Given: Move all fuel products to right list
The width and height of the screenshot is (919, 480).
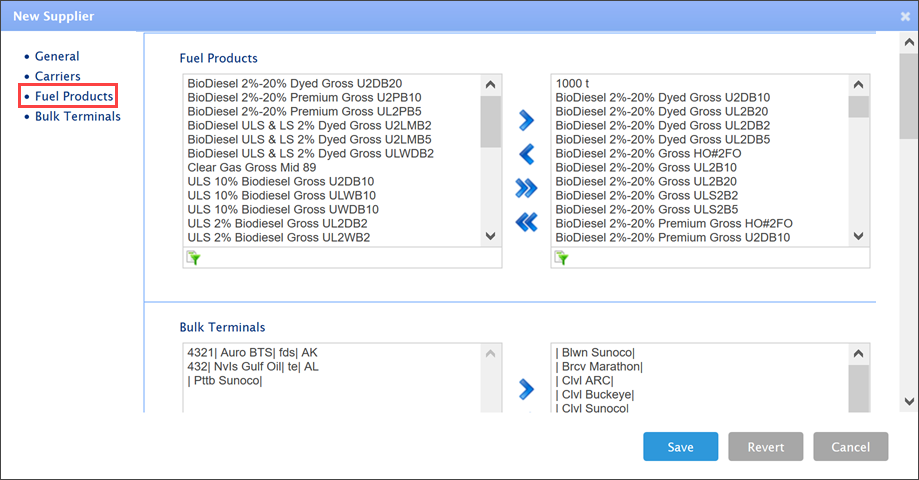Looking at the screenshot, I should [x=526, y=188].
